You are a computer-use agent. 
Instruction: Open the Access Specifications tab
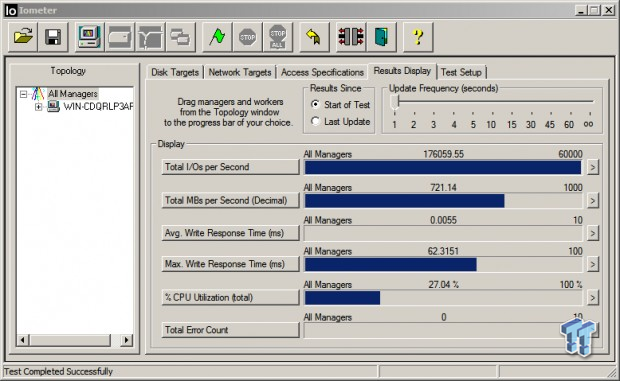coord(322,72)
